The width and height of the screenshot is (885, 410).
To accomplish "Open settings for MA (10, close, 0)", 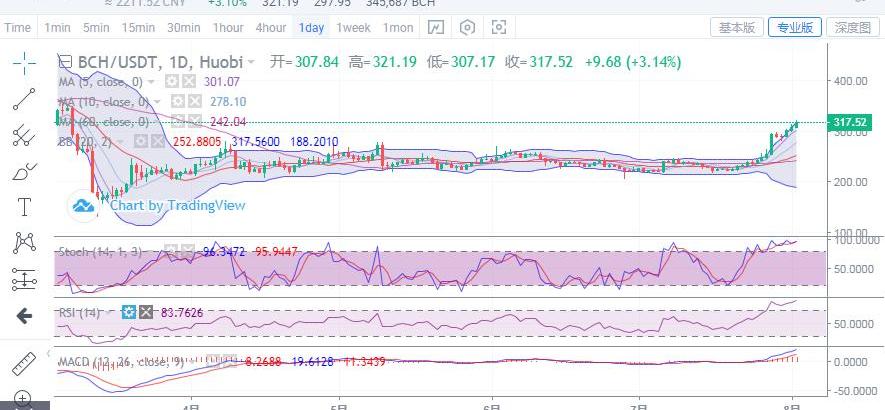I will 178,102.
